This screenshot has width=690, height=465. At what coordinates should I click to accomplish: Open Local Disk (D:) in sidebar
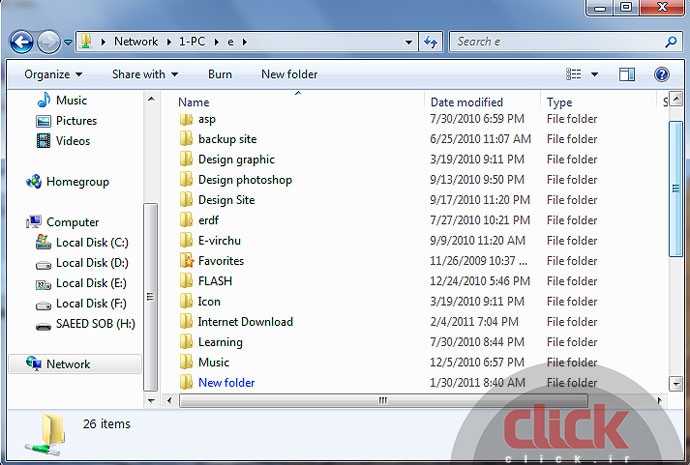coord(82,263)
